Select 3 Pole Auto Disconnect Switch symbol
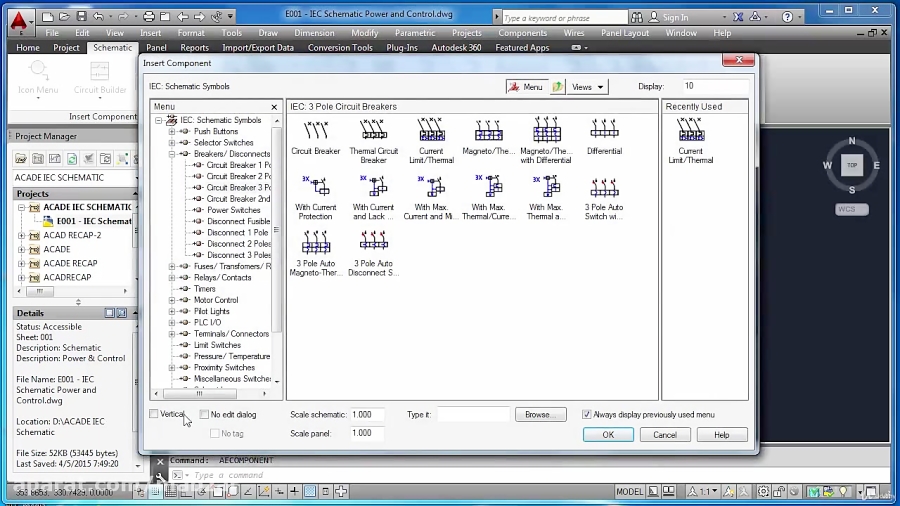Image resolution: width=900 pixels, height=506 pixels. tap(373, 242)
